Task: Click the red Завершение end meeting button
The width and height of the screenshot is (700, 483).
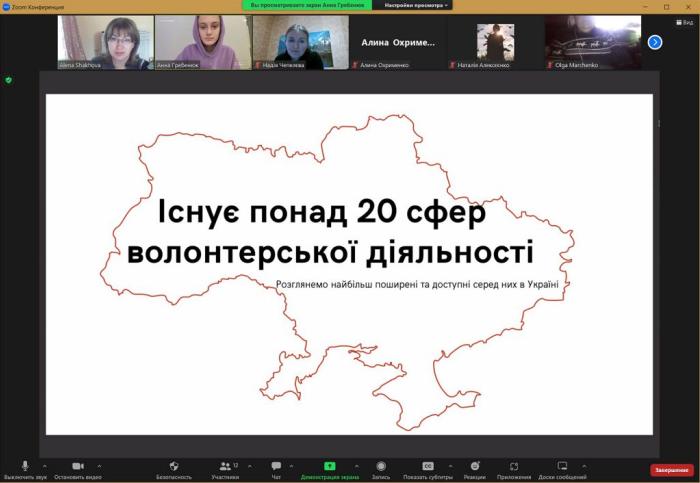Action: coord(671,470)
